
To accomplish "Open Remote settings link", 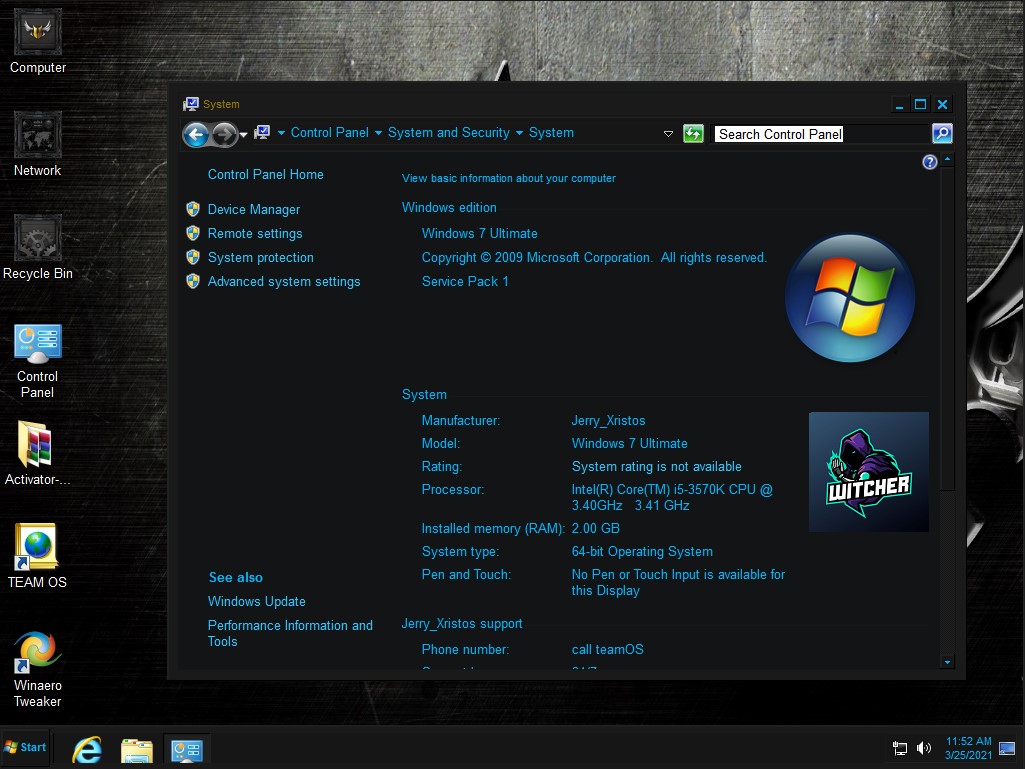I will click(x=255, y=233).
